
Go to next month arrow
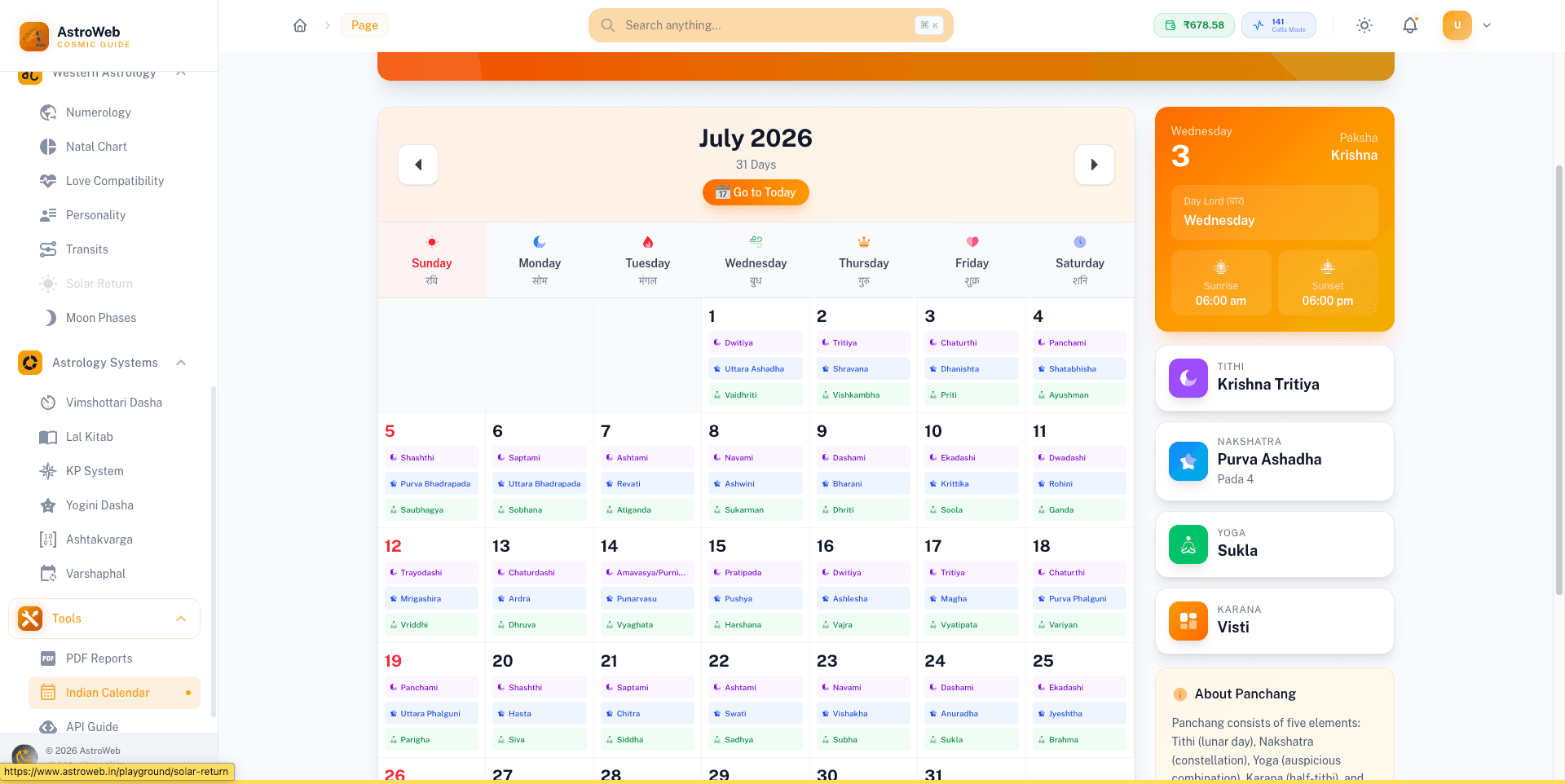1094,165
